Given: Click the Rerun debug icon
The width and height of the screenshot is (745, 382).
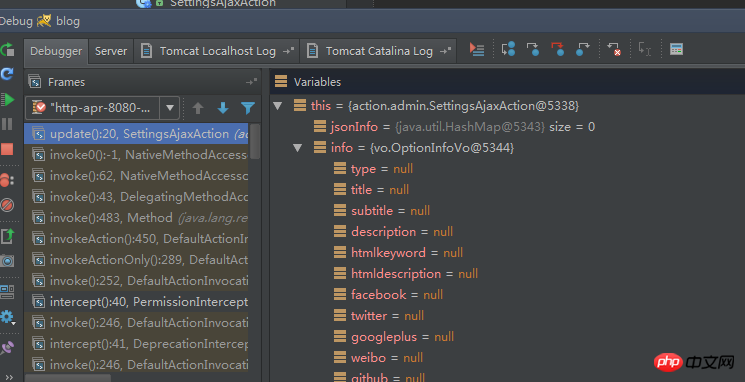Looking at the screenshot, I should click(x=7, y=49).
